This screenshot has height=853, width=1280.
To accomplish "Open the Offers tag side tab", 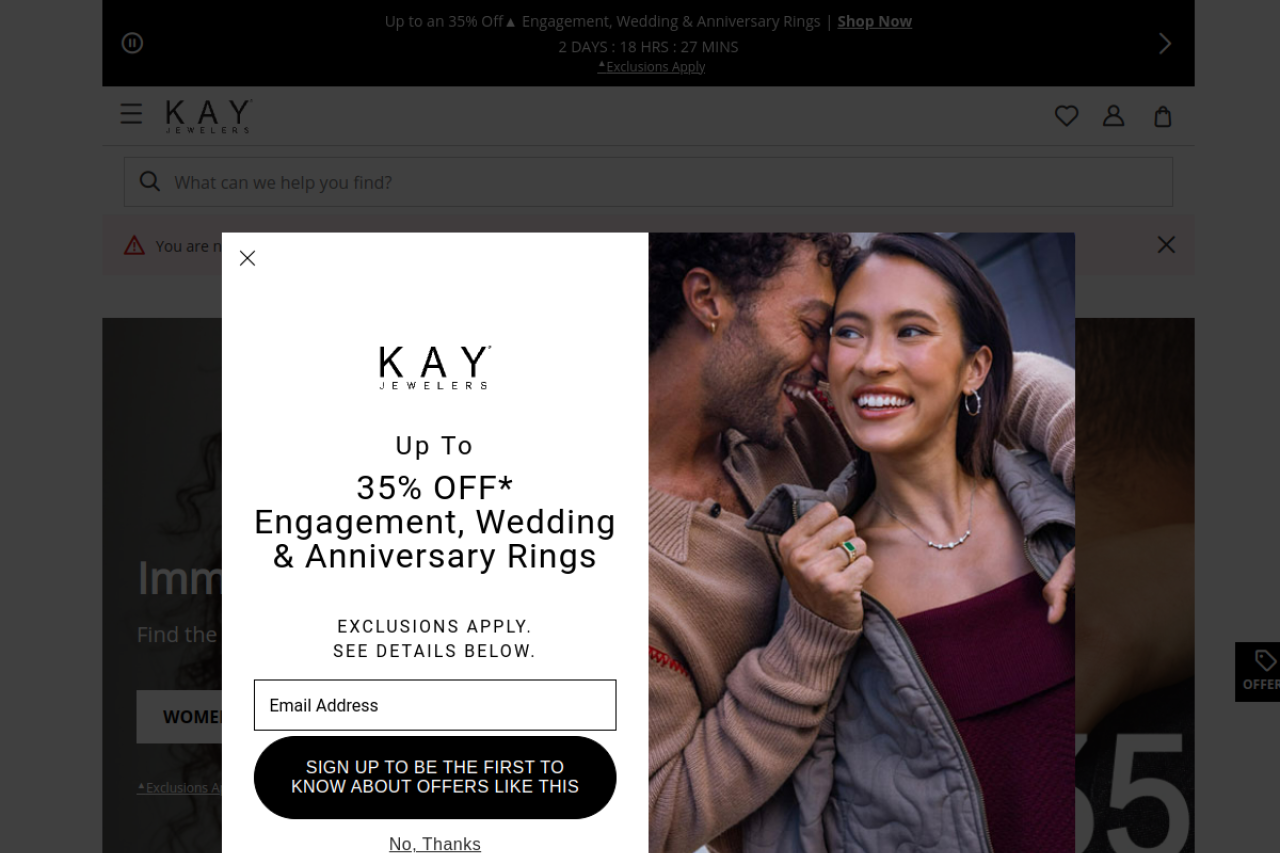I will (x=1258, y=672).
